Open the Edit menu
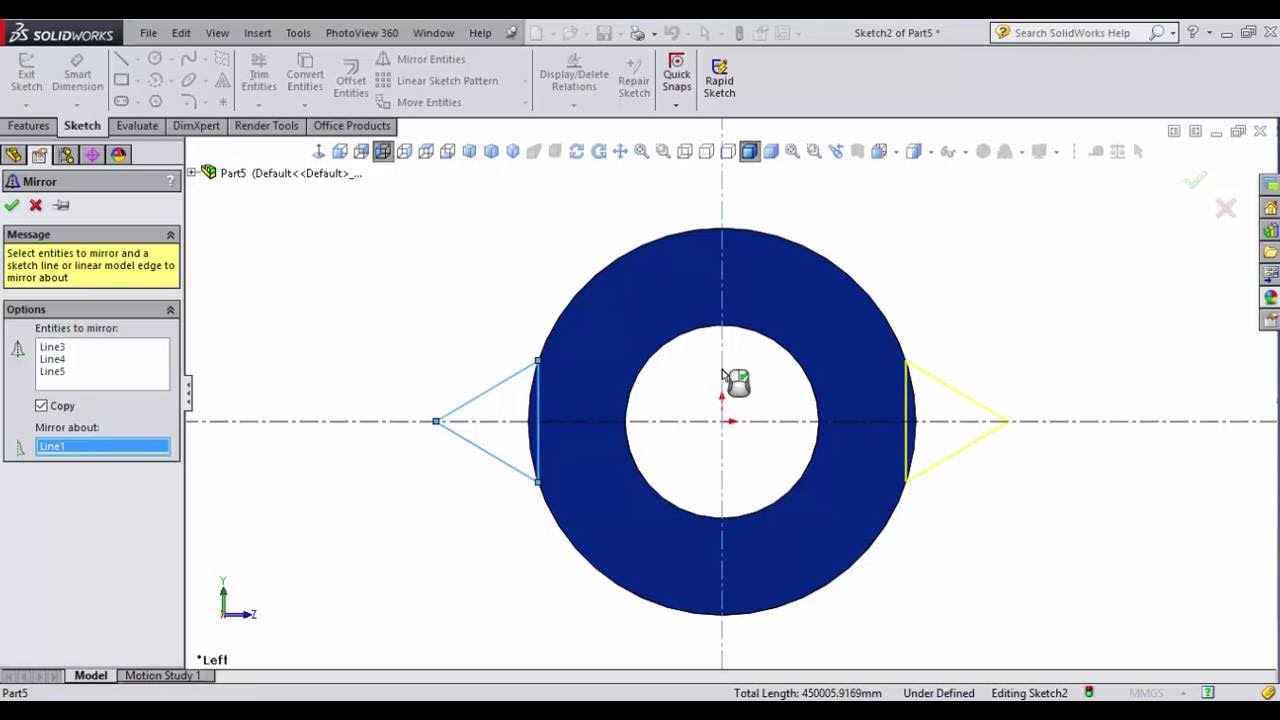Viewport: 1280px width, 720px height. [181, 33]
